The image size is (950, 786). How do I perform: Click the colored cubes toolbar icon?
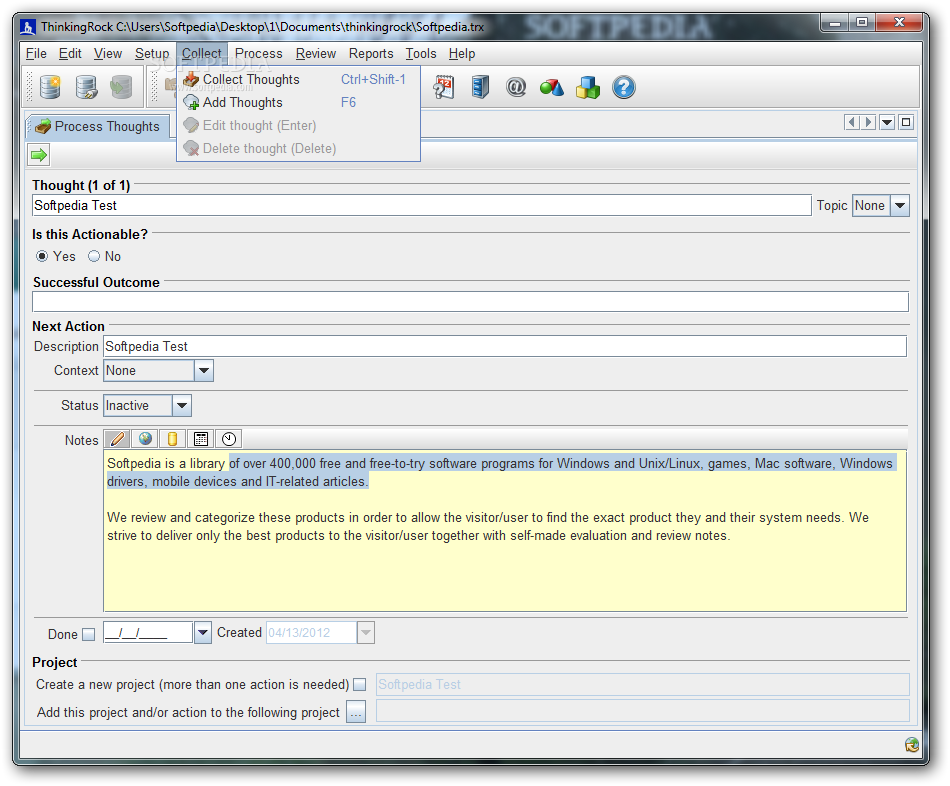pyautogui.click(x=588, y=87)
